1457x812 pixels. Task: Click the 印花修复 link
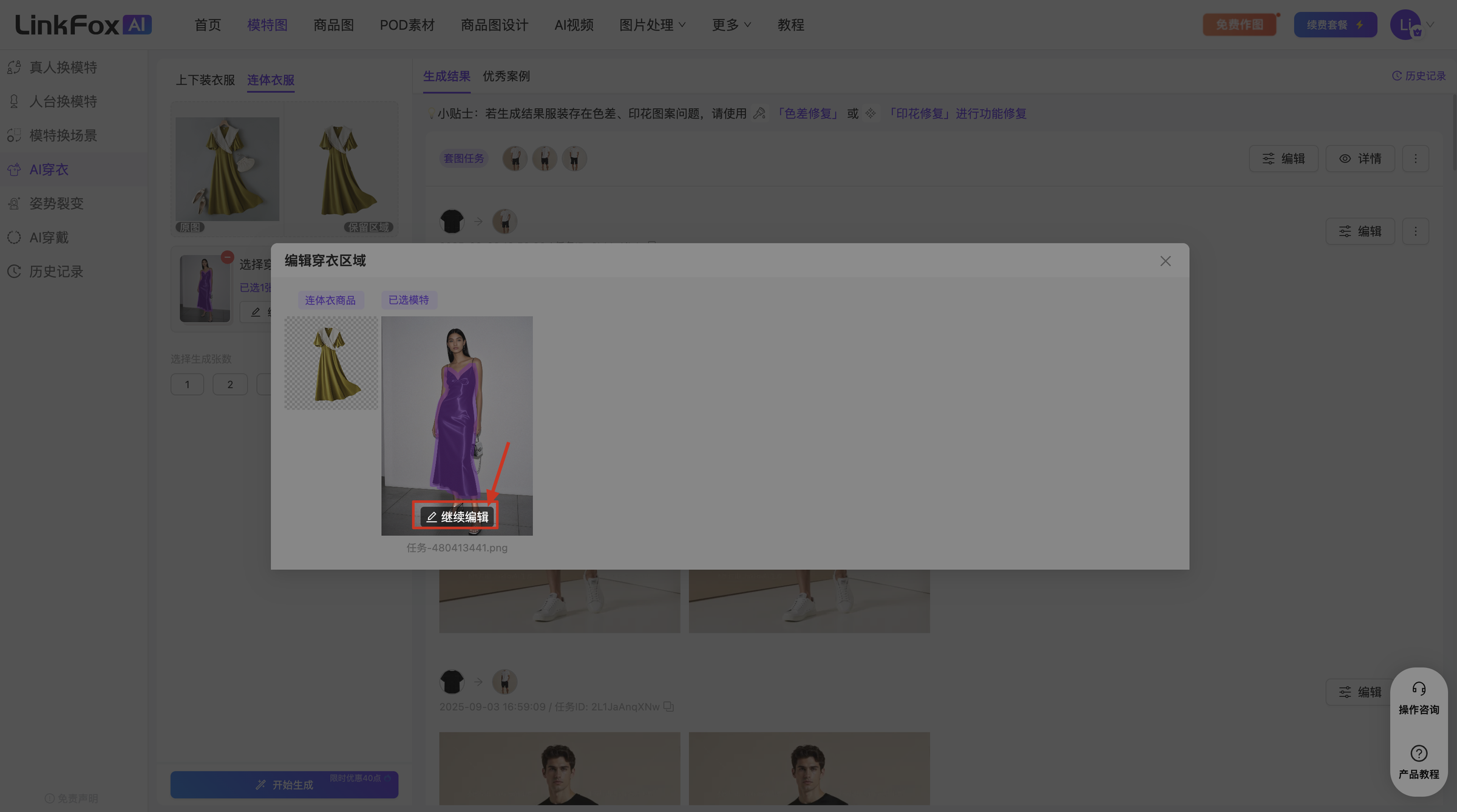tap(920, 113)
